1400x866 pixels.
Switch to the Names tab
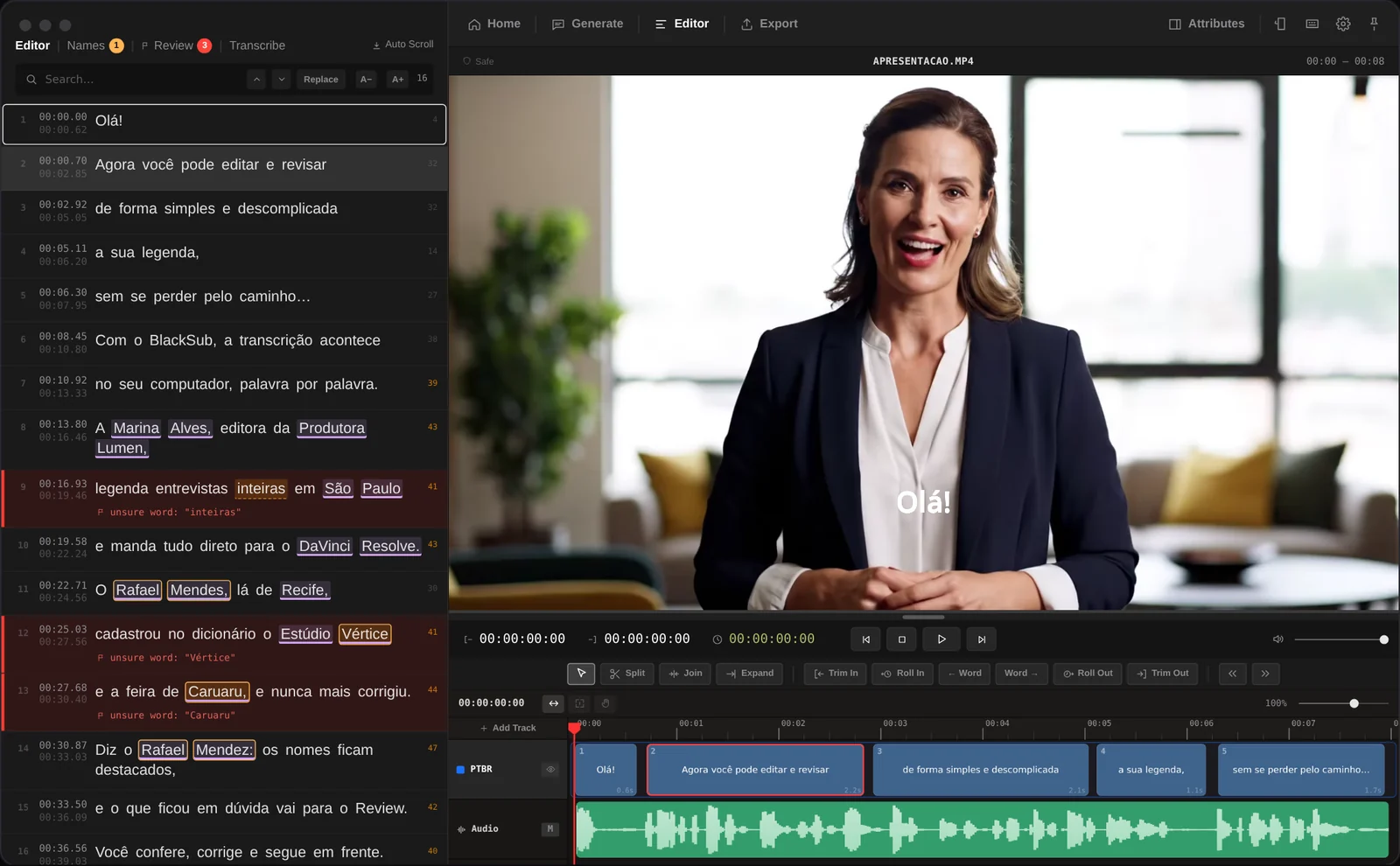(x=95, y=45)
